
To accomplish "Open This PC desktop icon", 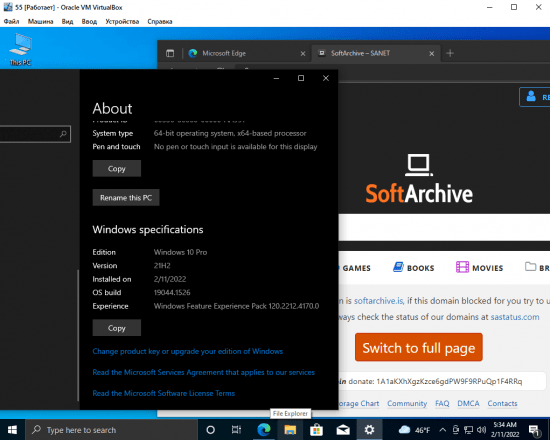I will (20, 49).
